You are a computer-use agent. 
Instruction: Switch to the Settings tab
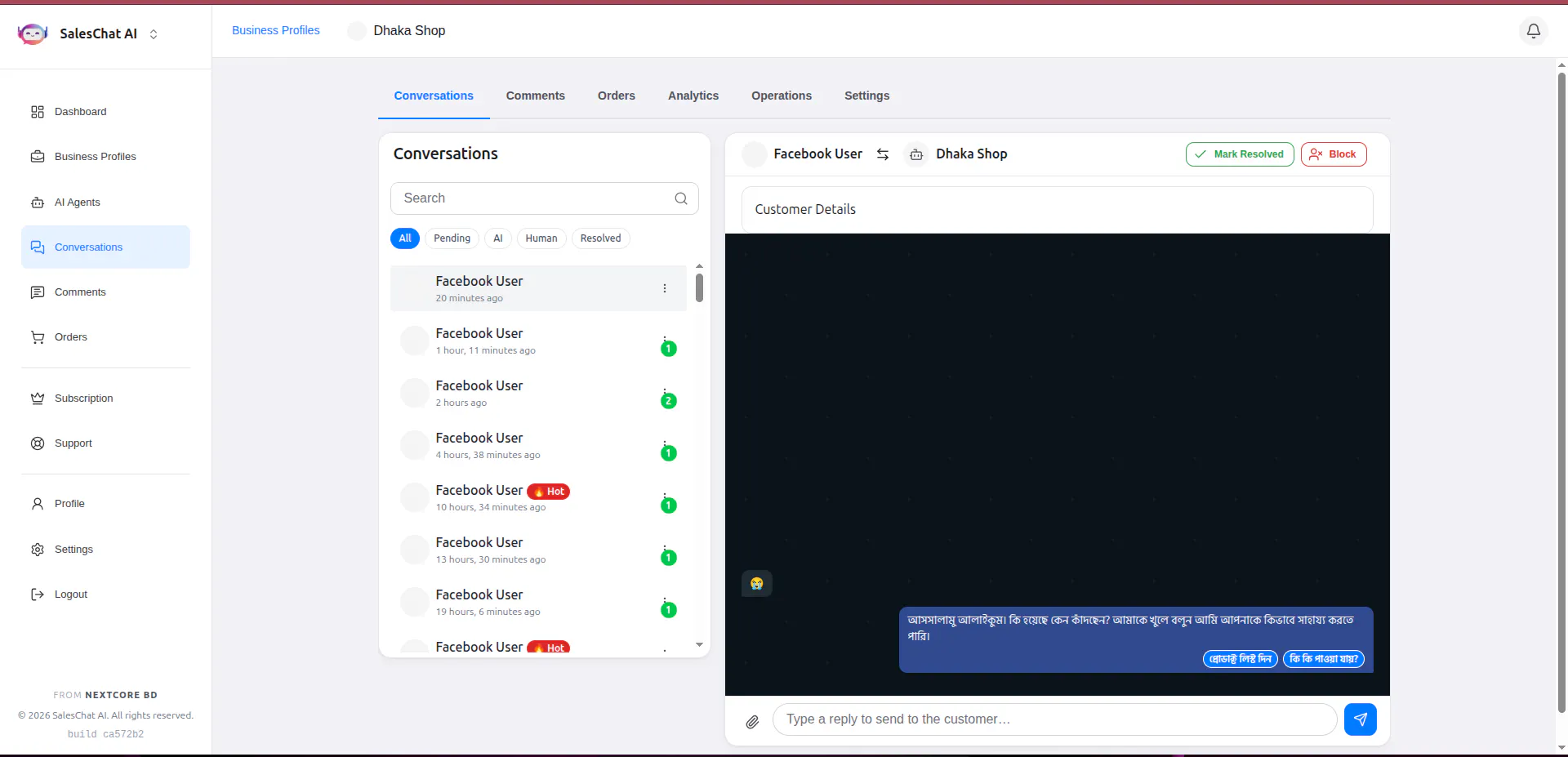pyautogui.click(x=867, y=96)
